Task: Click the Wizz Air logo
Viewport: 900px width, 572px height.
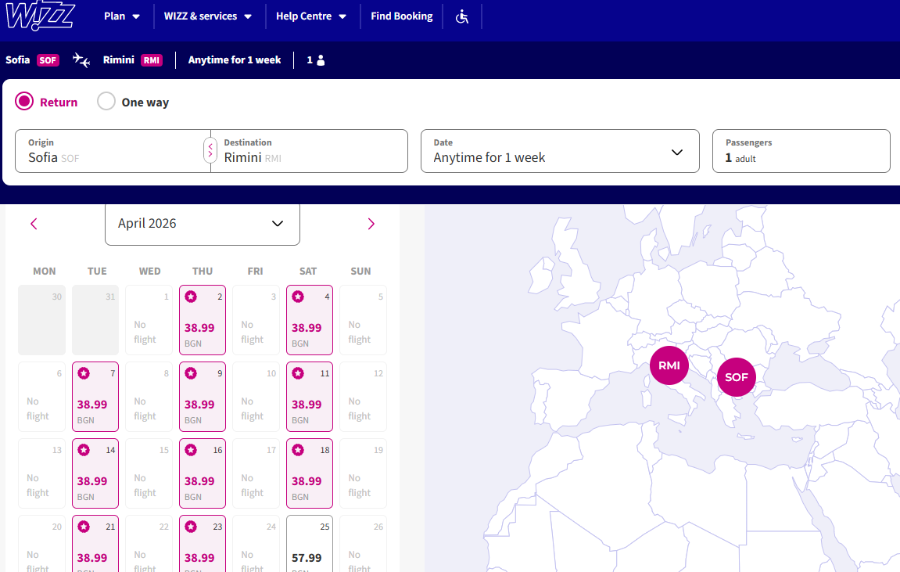Action: (x=40, y=15)
